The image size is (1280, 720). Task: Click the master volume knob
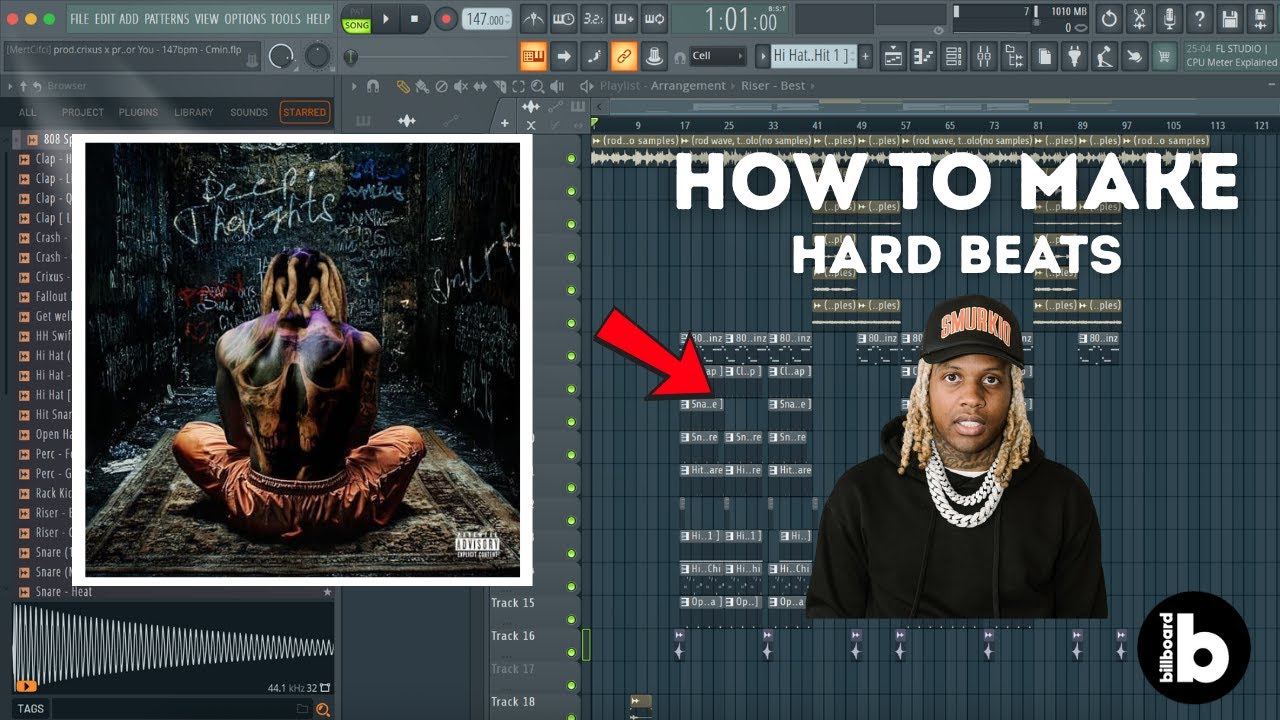[282, 56]
